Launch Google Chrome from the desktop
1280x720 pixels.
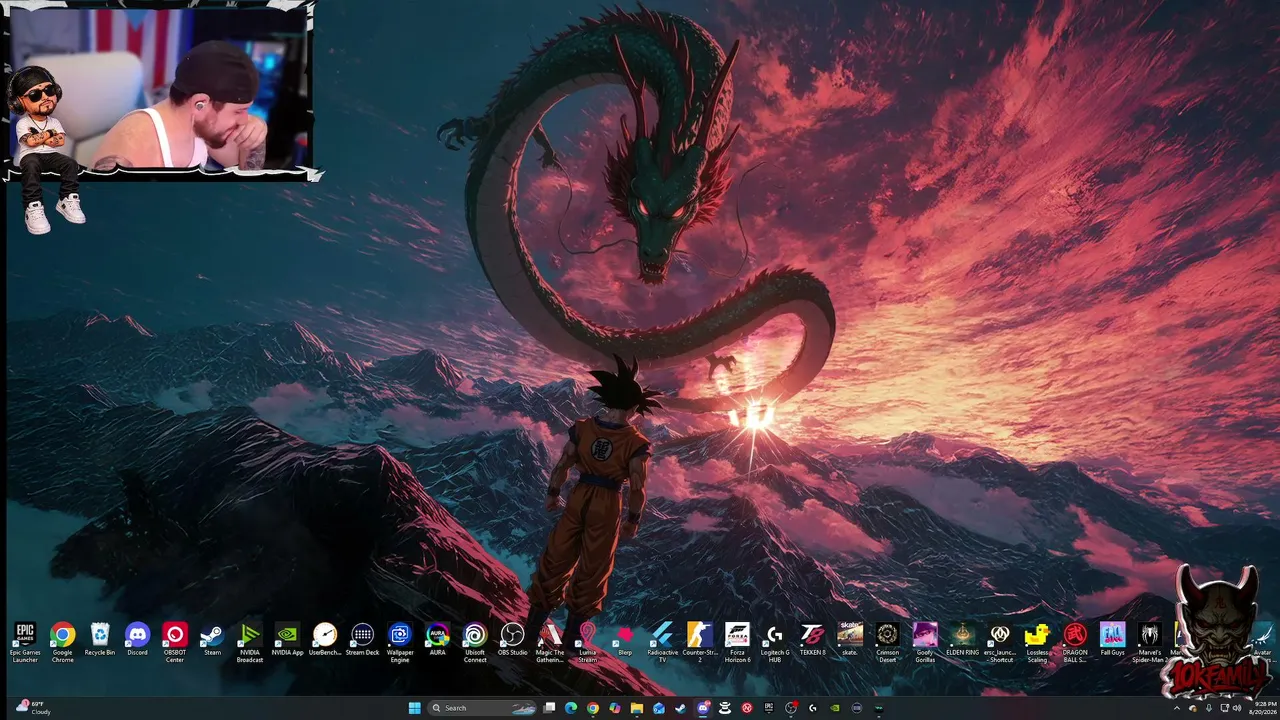pos(63,641)
